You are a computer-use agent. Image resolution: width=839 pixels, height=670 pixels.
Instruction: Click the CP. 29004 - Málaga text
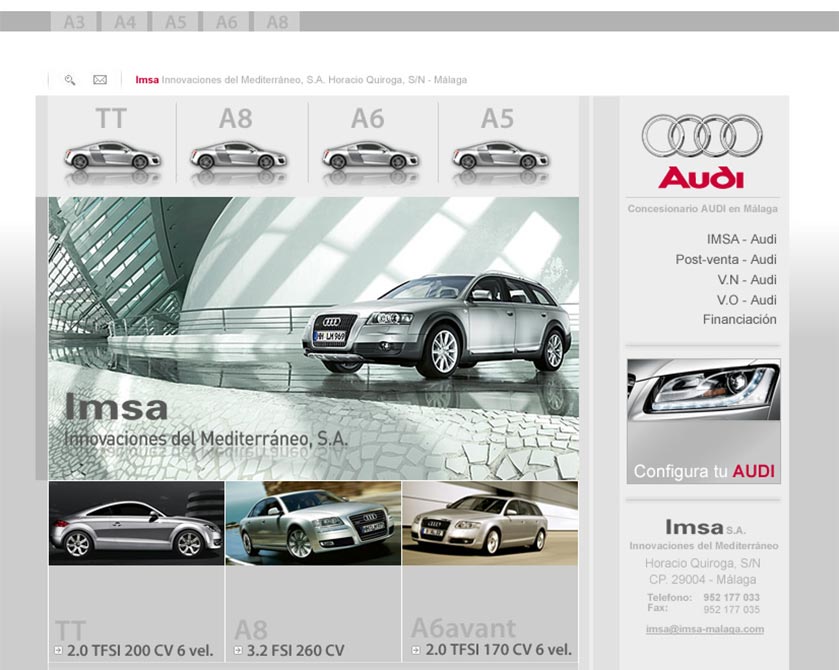pyautogui.click(x=703, y=580)
